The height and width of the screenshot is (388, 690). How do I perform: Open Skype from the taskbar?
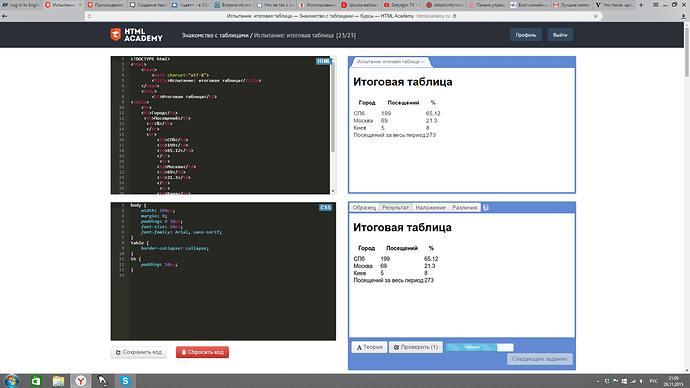125,381
